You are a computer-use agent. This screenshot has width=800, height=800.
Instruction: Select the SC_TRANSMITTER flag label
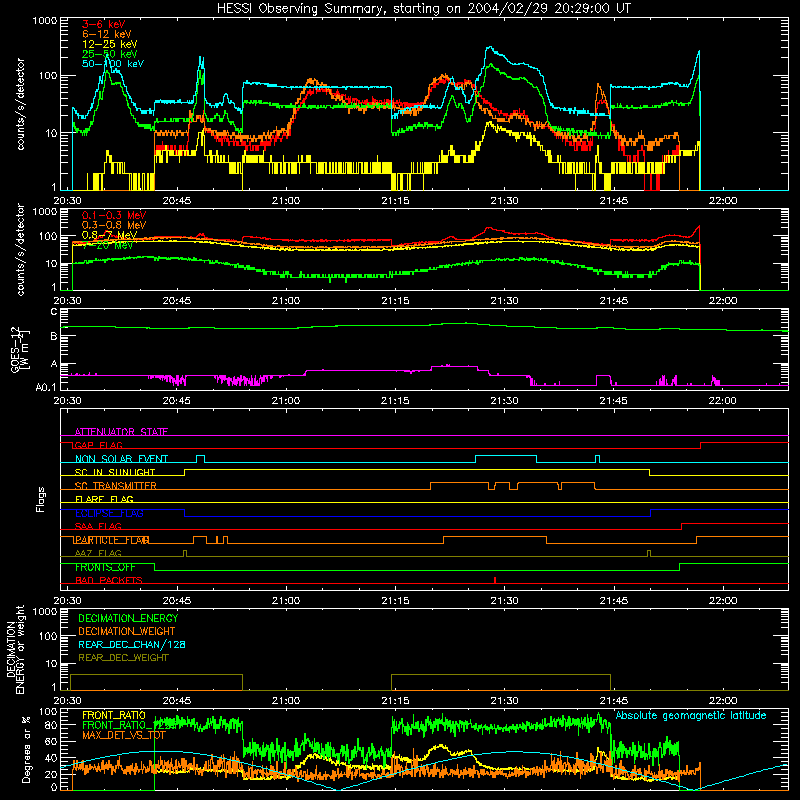[x=116, y=485]
